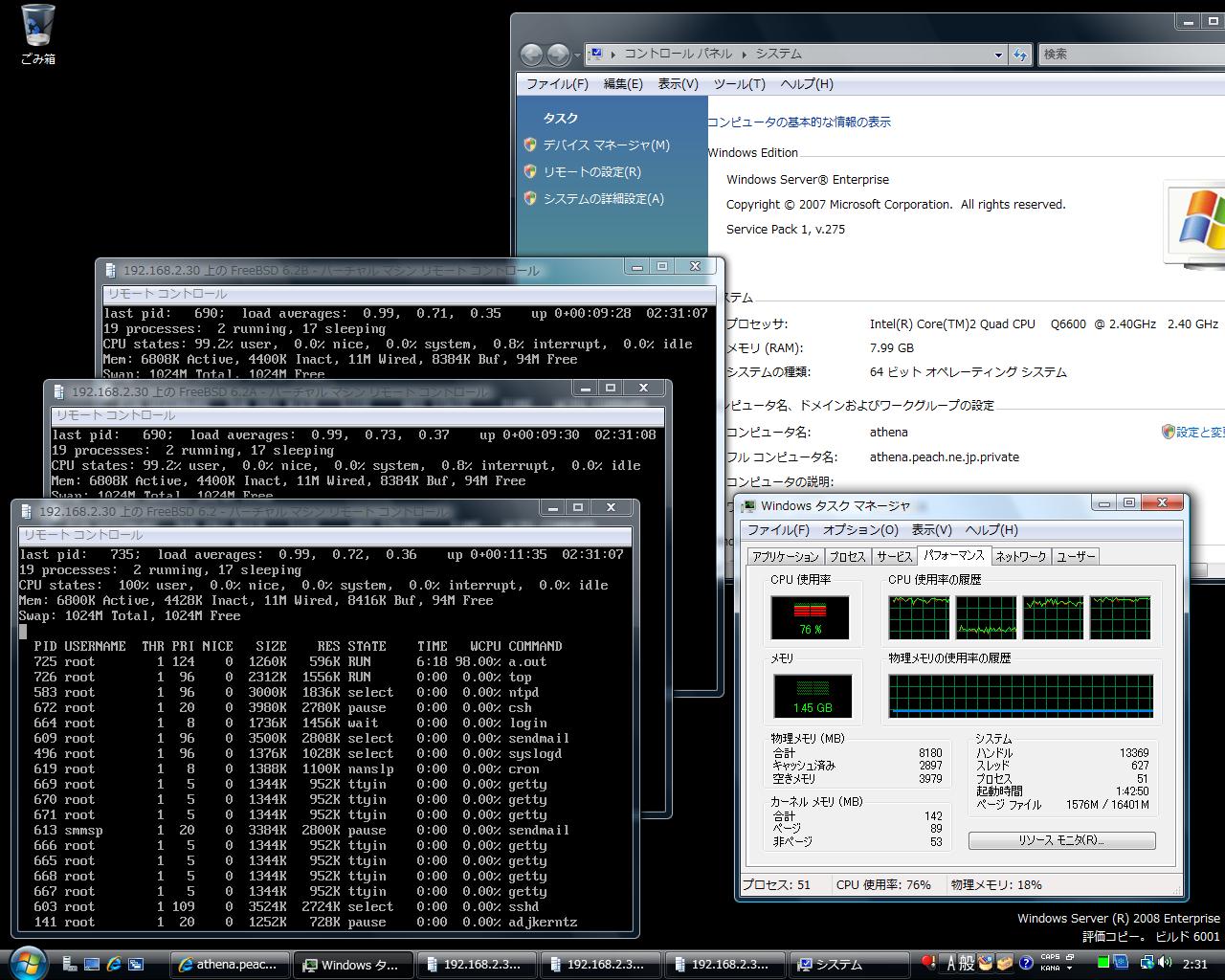Open ファイル(F) menu in the System window
1225x980 pixels.
tap(557, 83)
